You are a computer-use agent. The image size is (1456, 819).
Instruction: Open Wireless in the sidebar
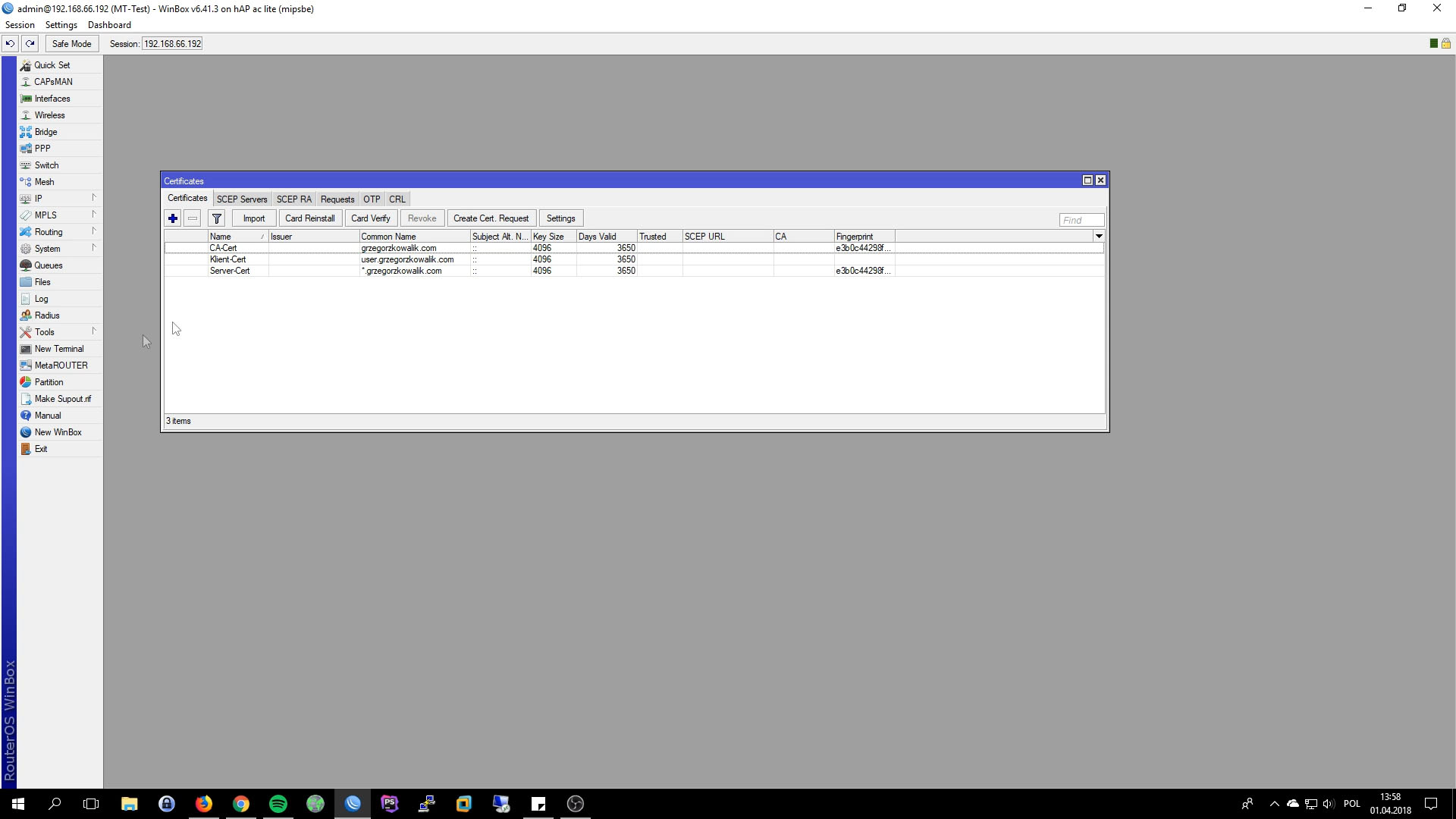[59, 115]
